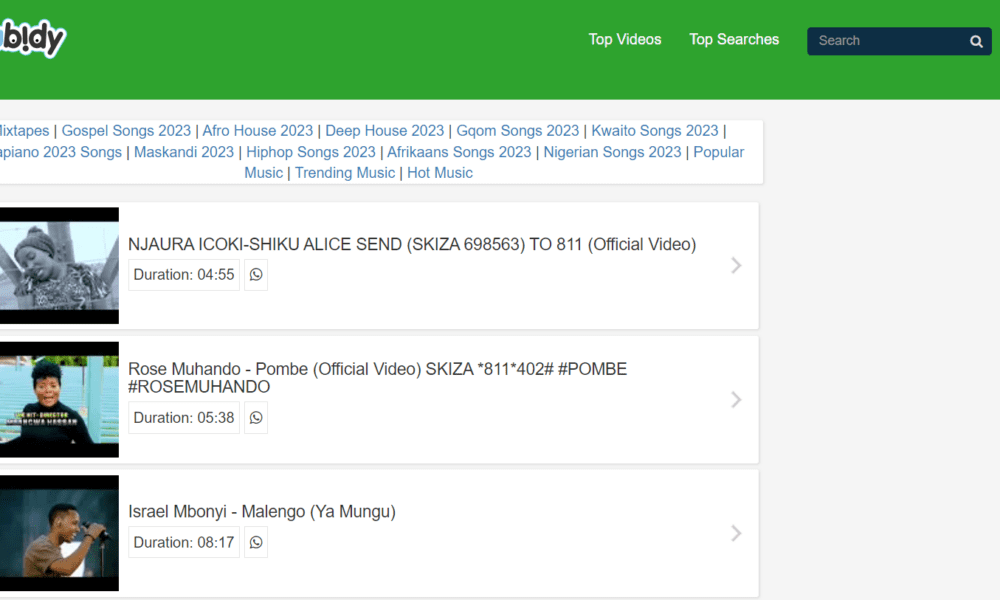
Task: Open Israel Mbonyi Malengo thumbnail
Action: tap(58, 533)
